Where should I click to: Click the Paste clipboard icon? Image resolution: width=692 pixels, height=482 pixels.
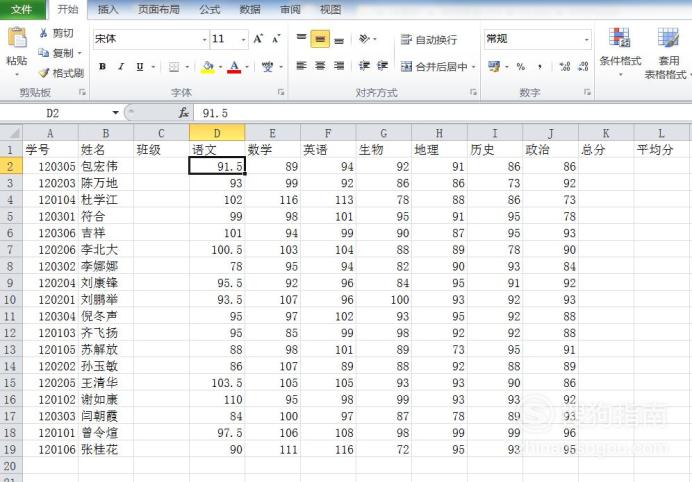17,38
